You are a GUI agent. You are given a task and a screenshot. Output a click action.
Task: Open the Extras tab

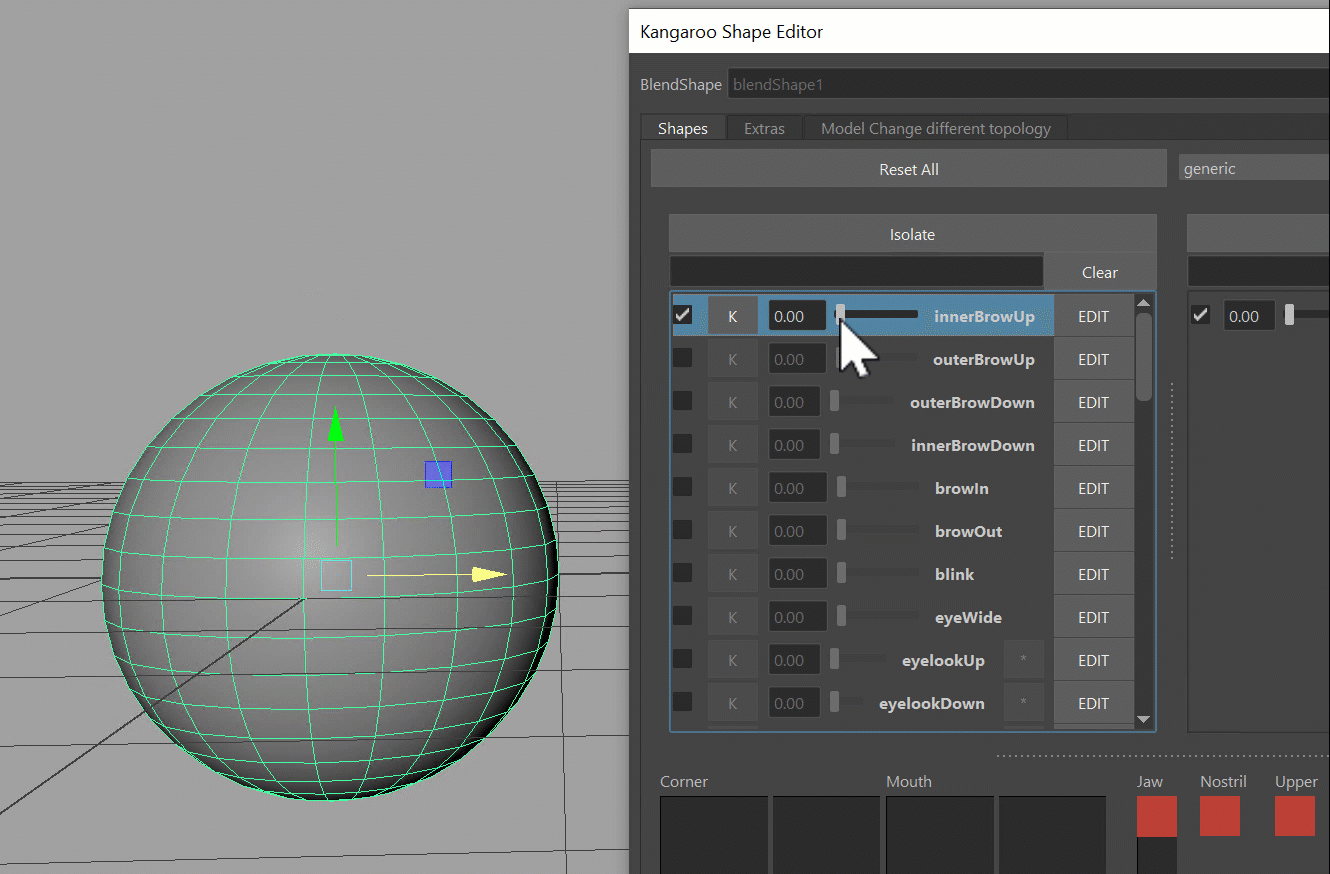point(764,128)
